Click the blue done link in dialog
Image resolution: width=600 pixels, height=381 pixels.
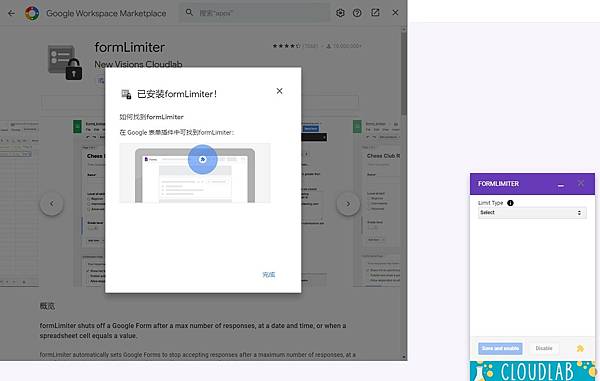269,275
